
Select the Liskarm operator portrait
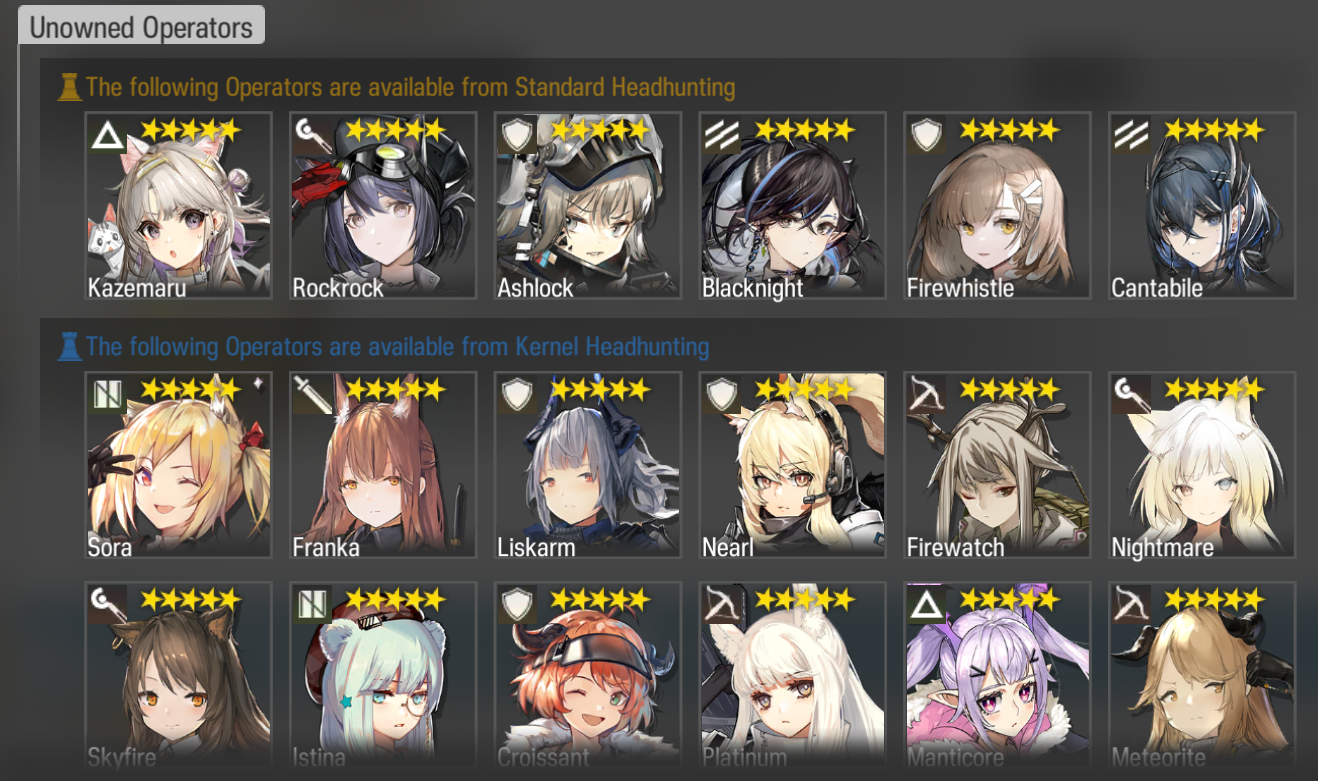(588, 465)
